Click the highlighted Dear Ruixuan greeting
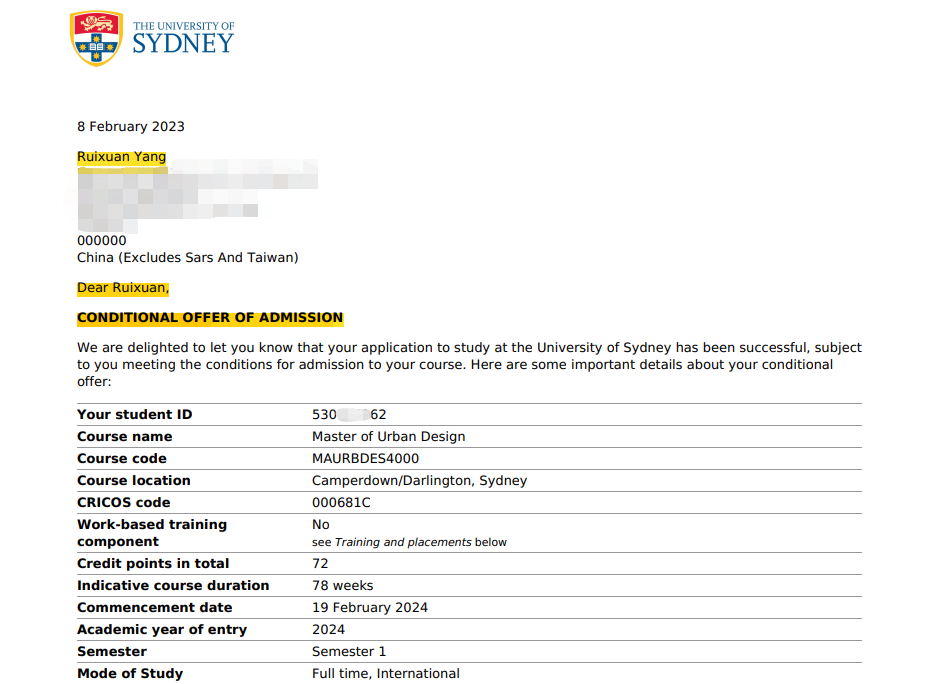Screen dimensions: 937x684 [123, 288]
